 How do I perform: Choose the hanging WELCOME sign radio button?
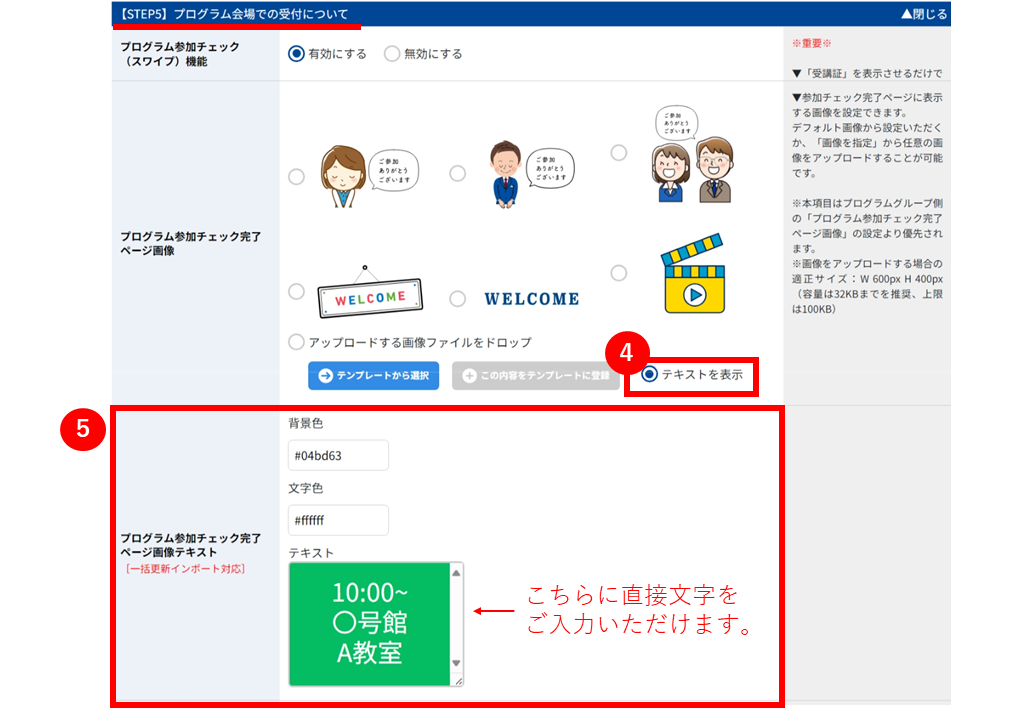click(296, 291)
